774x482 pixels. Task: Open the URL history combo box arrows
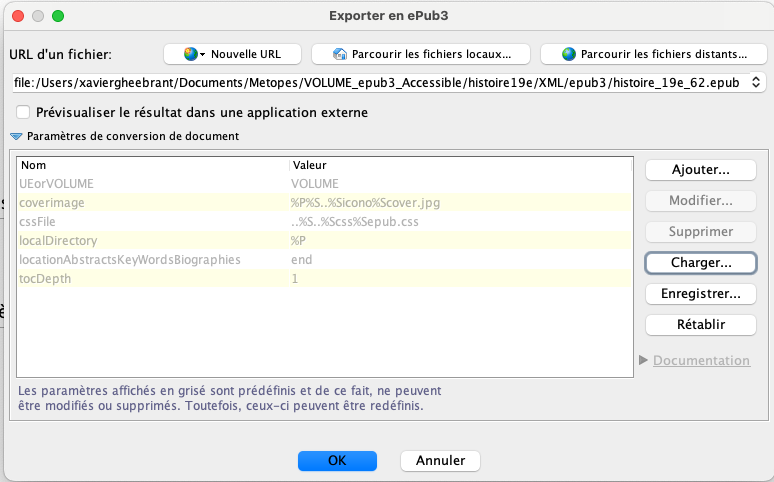(756, 82)
